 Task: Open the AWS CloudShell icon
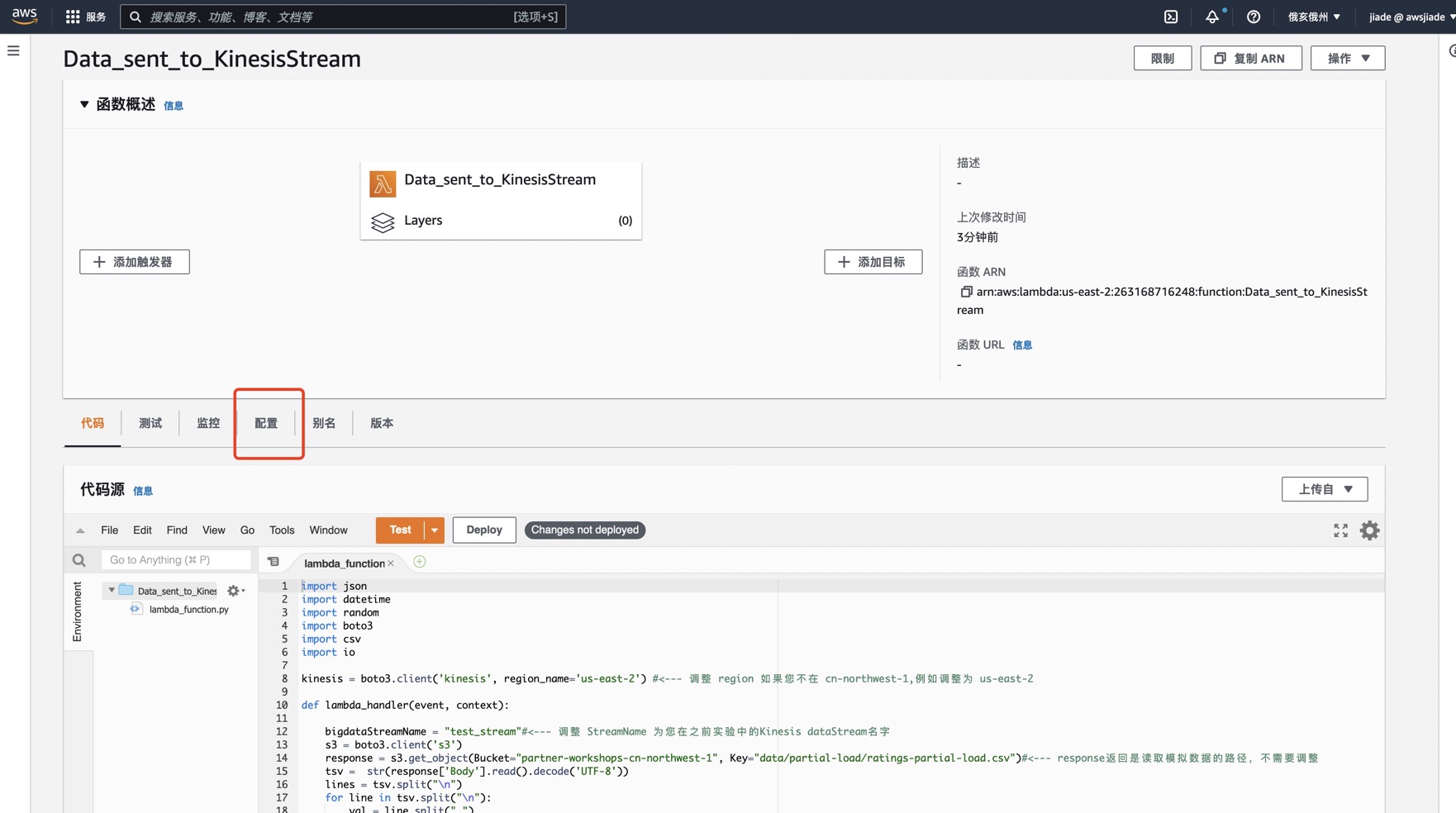[1171, 17]
